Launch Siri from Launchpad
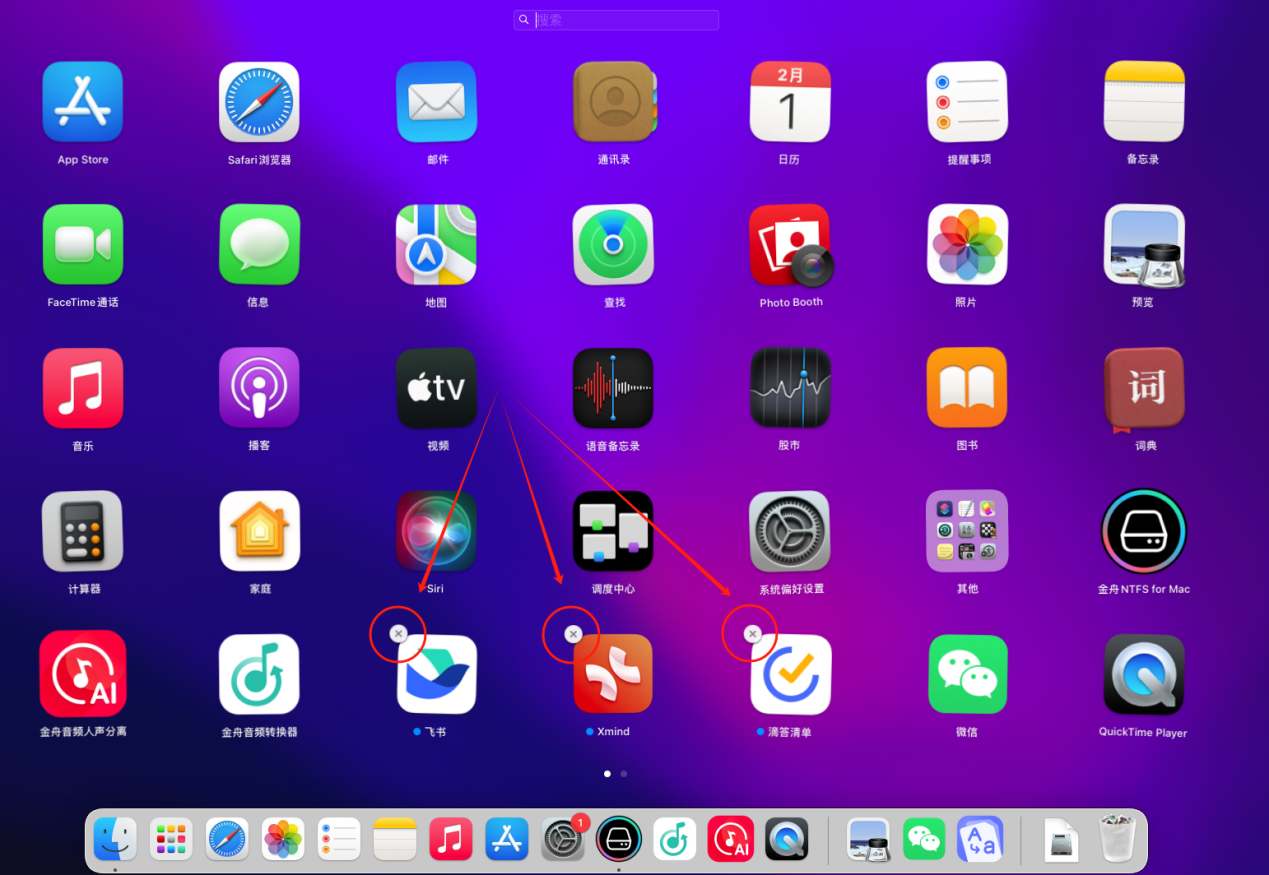This screenshot has width=1269, height=875. pyautogui.click(x=437, y=531)
